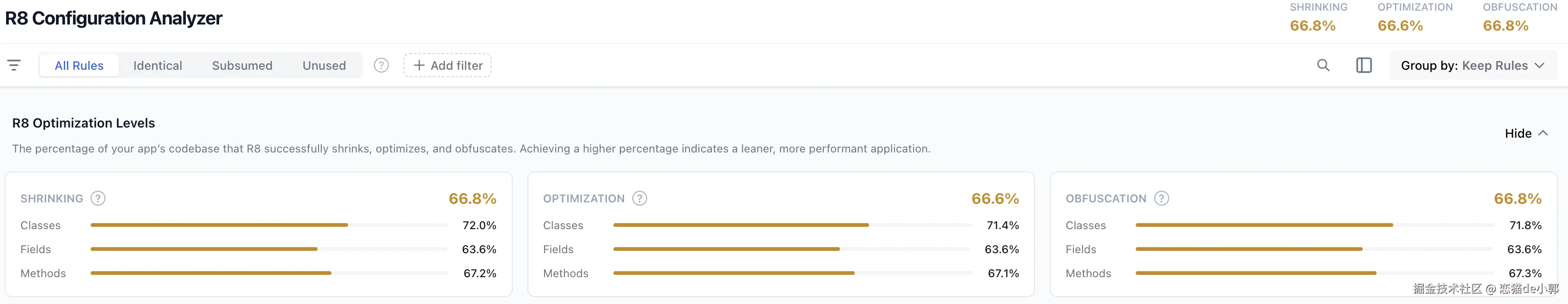Click the header SHRINKING 66.8% stat

pyautogui.click(x=1318, y=18)
